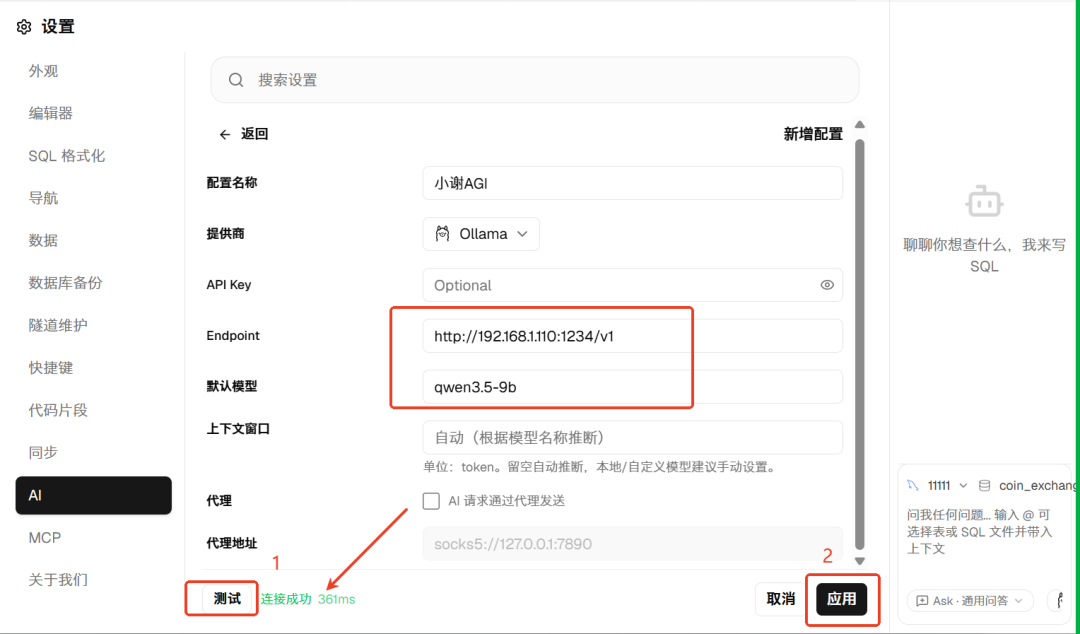Click the Endpoint input field
The height and width of the screenshot is (634, 1080).
pos(632,336)
